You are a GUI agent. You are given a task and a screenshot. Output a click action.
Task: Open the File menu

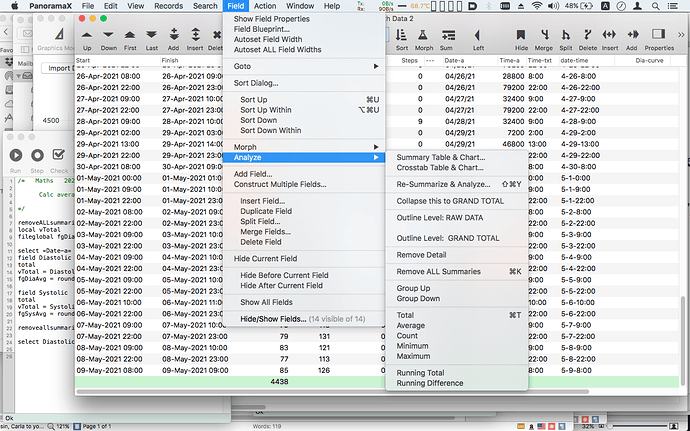click(x=88, y=6)
